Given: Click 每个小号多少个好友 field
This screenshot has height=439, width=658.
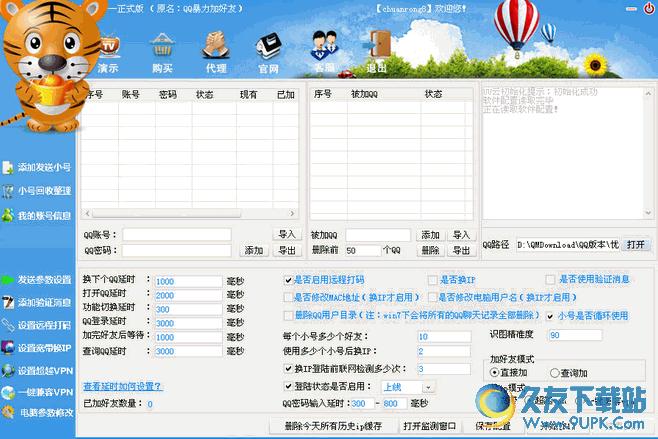Looking at the screenshot, I should click(x=444, y=337).
